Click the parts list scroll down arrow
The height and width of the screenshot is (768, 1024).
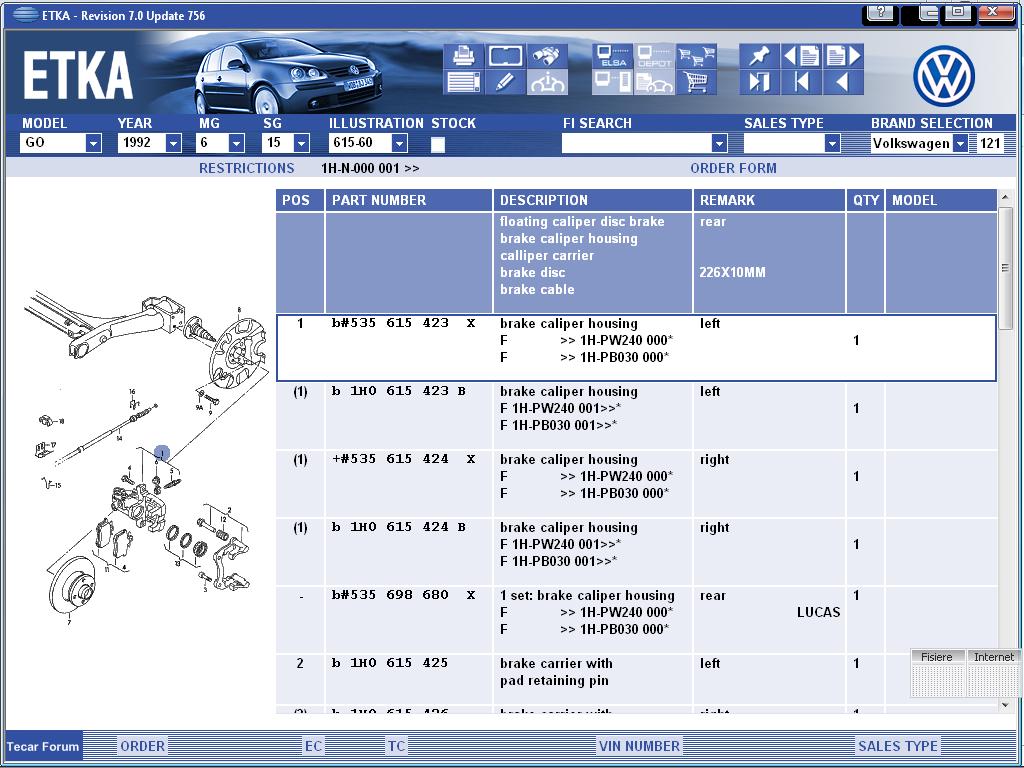pyautogui.click(x=1005, y=705)
